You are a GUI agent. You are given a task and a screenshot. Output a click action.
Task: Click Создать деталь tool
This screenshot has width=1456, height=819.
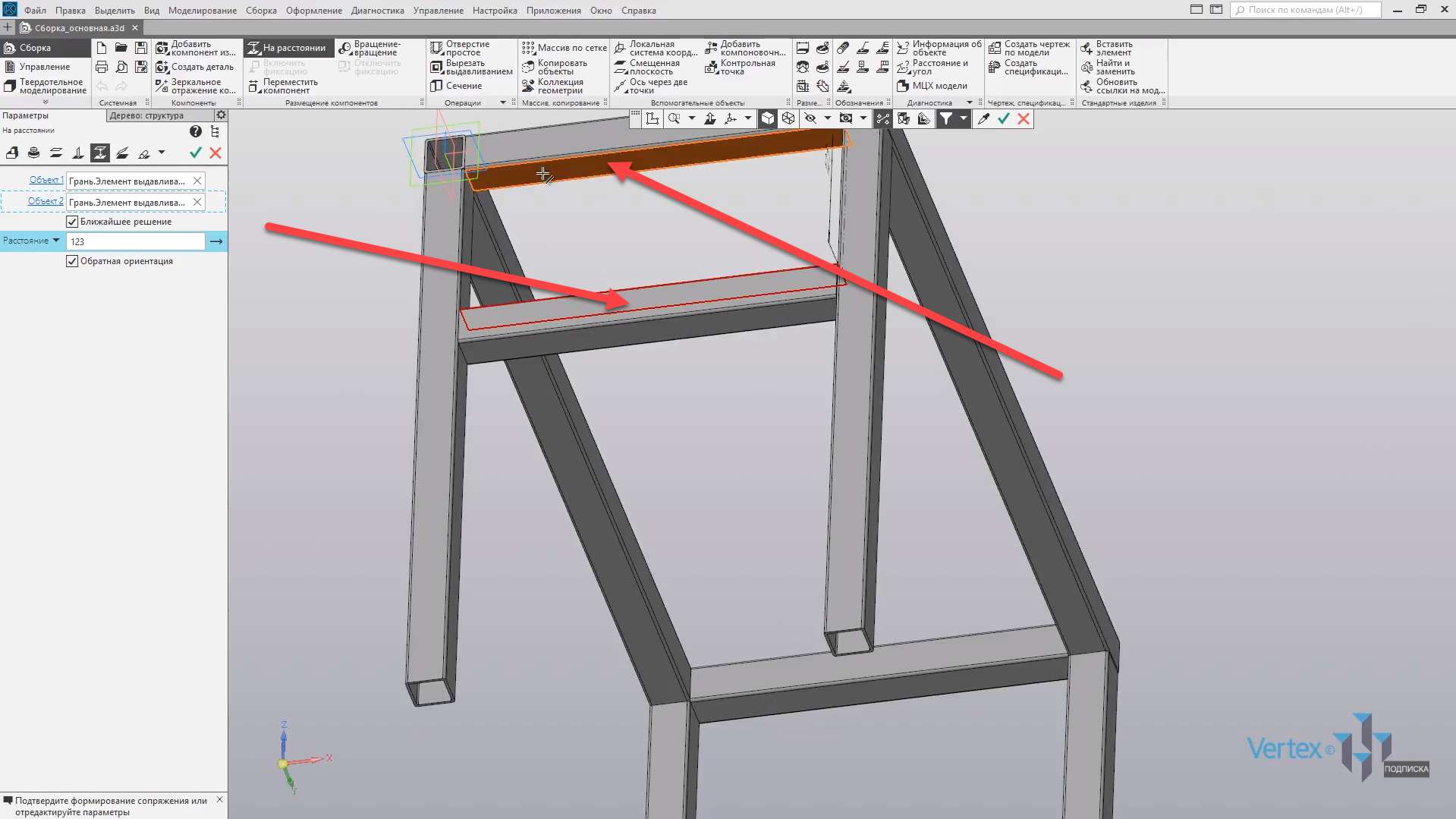(x=195, y=67)
